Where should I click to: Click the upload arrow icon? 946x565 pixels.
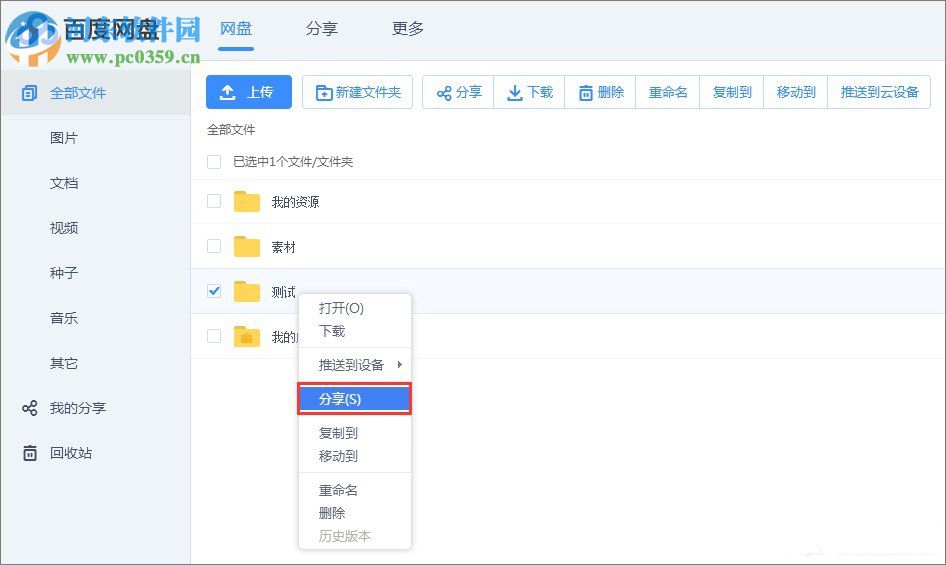click(x=227, y=92)
